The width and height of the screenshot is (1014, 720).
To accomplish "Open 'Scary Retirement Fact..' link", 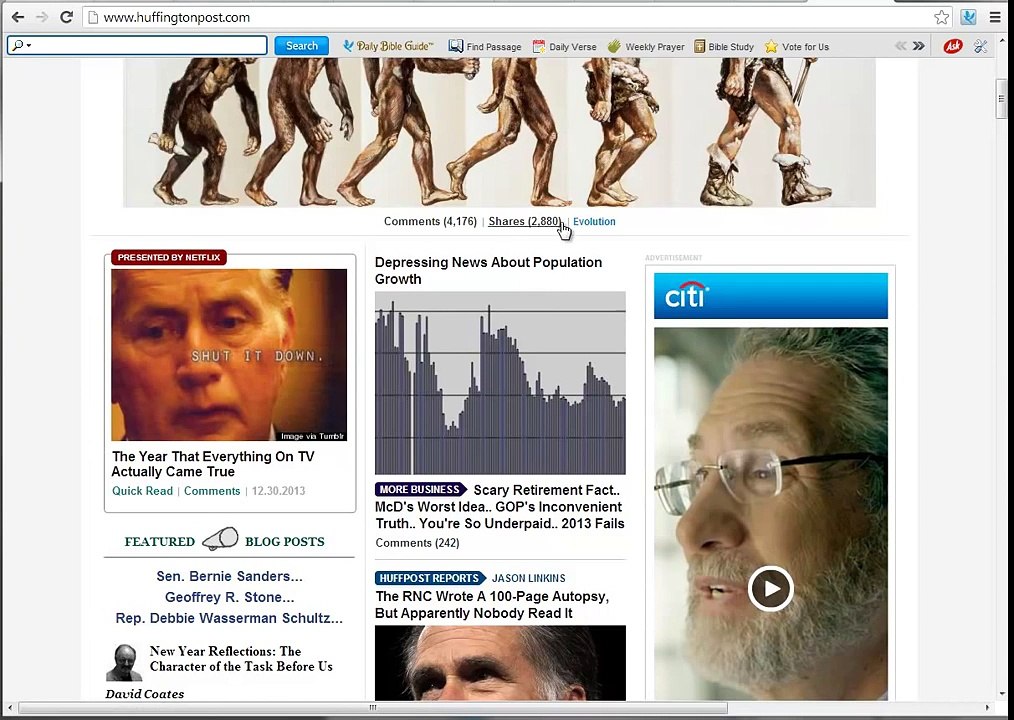I will pos(546,490).
